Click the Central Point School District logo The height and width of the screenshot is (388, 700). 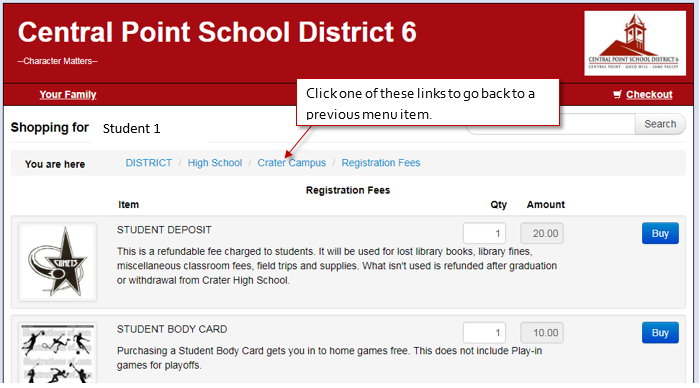(x=635, y=43)
